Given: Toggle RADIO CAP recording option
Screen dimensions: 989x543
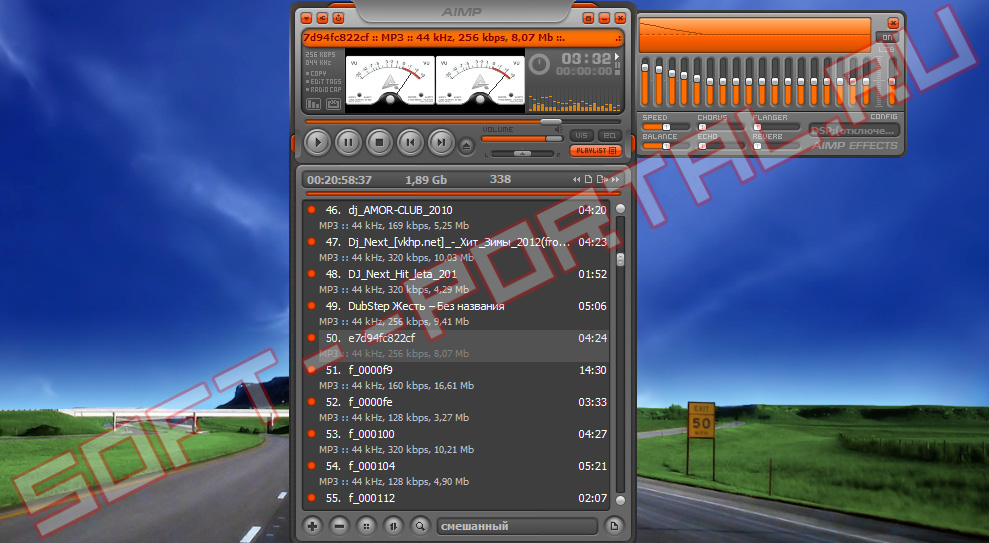Looking at the screenshot, I should click(x=324, y=90).
